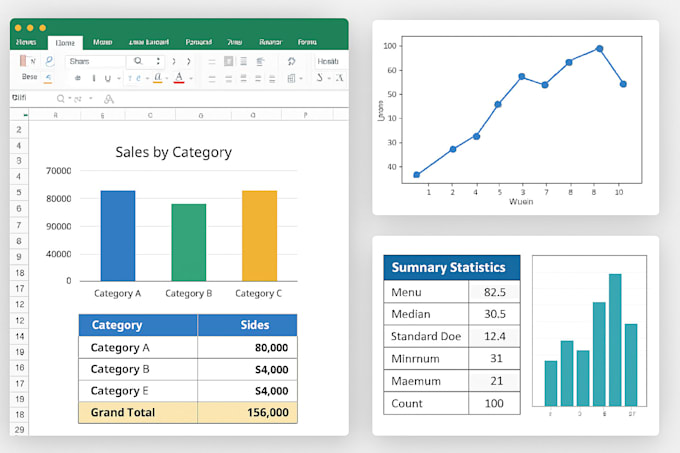Click the Summary Statistics table header

tap(451, 268)
